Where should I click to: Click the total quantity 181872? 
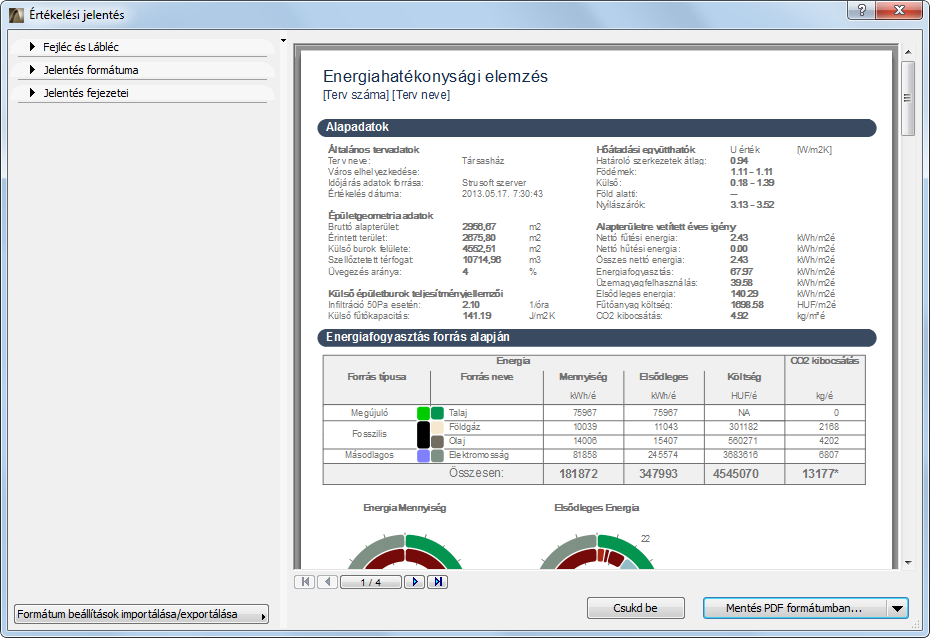click(578, 474)
